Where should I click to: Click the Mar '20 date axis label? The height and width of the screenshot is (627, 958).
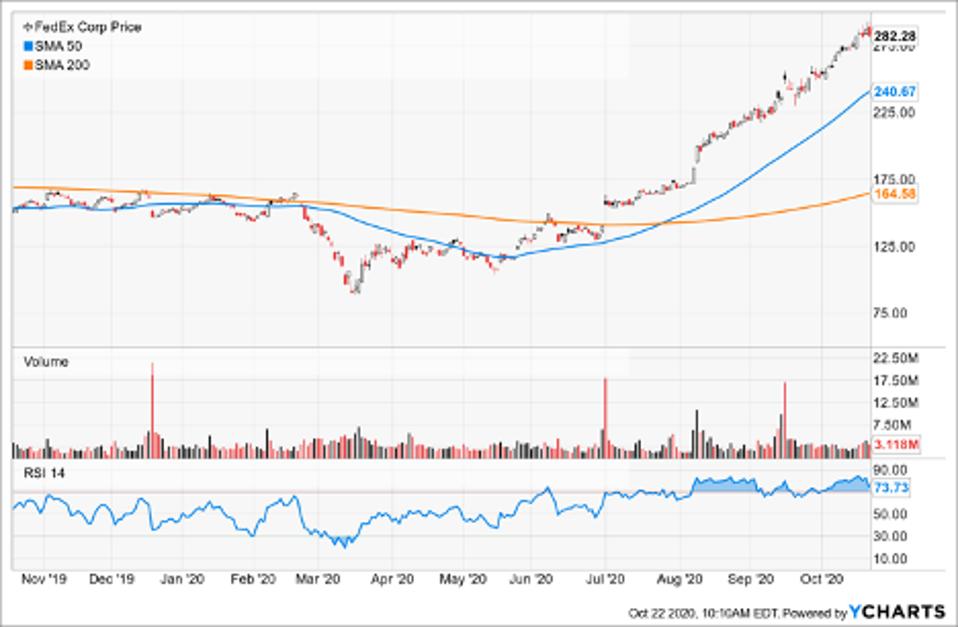coord(318,579)
